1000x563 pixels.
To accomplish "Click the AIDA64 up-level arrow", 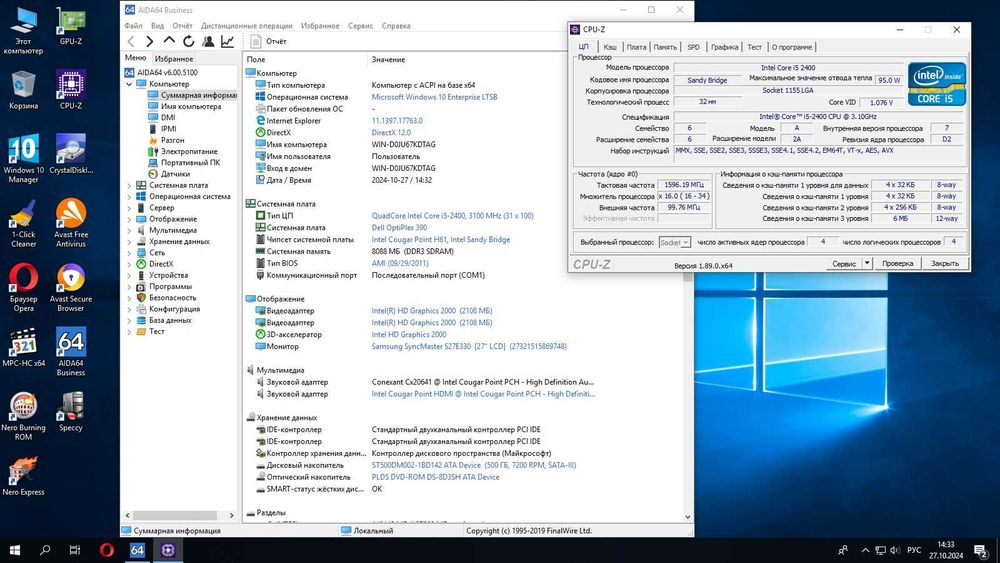I will 169,41.
